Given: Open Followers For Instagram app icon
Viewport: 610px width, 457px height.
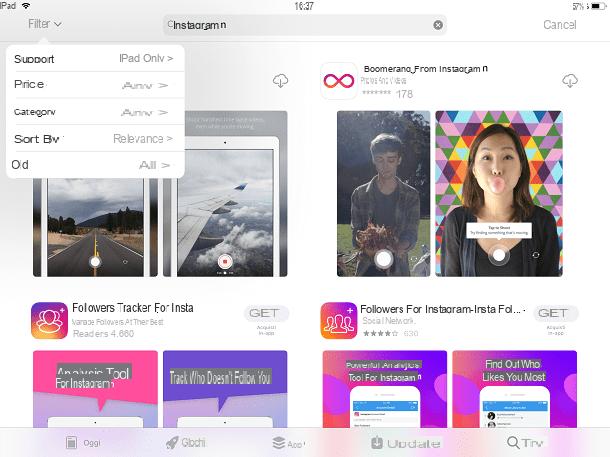Looking at the screenshot, I should click(339, 320).
